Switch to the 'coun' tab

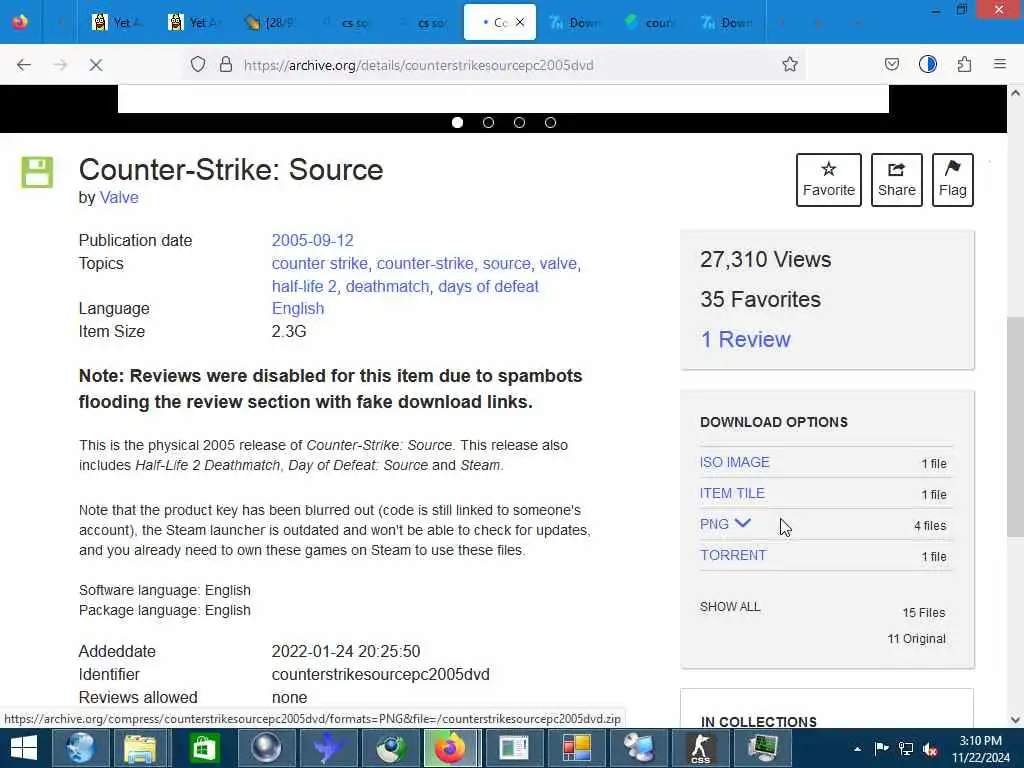click(650, 22)
